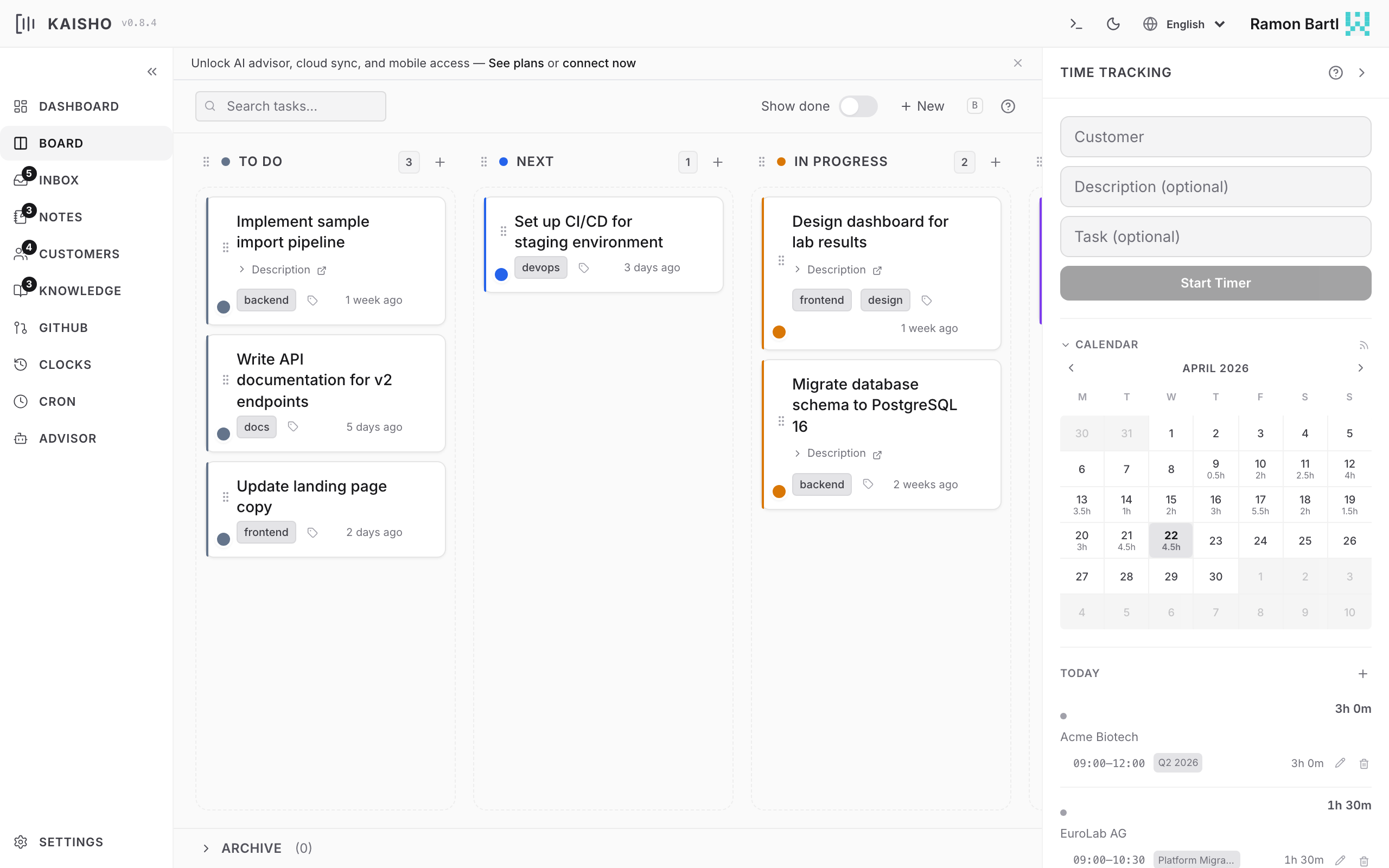Click the See plans link

pos(515,63)
